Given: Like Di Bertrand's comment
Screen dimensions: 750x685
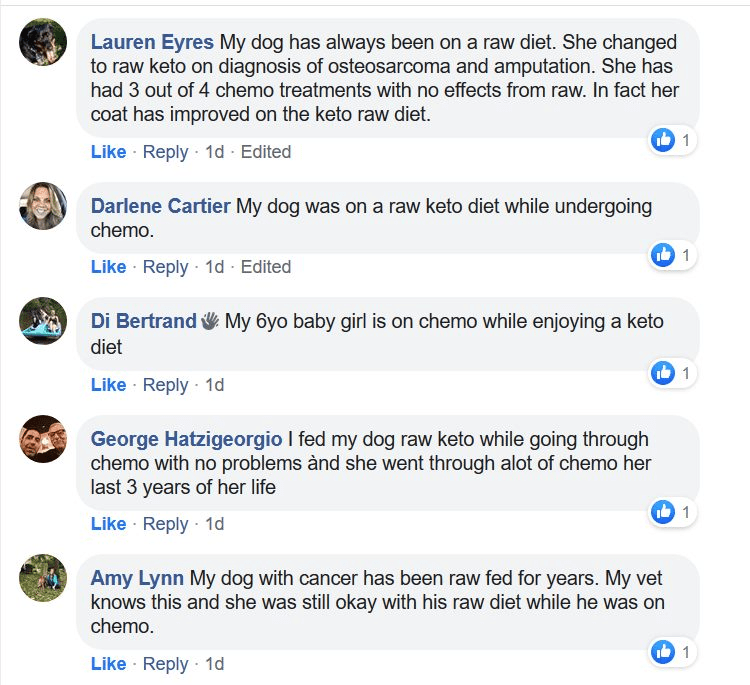Looking at the screenshot, I should pos(108,385).
